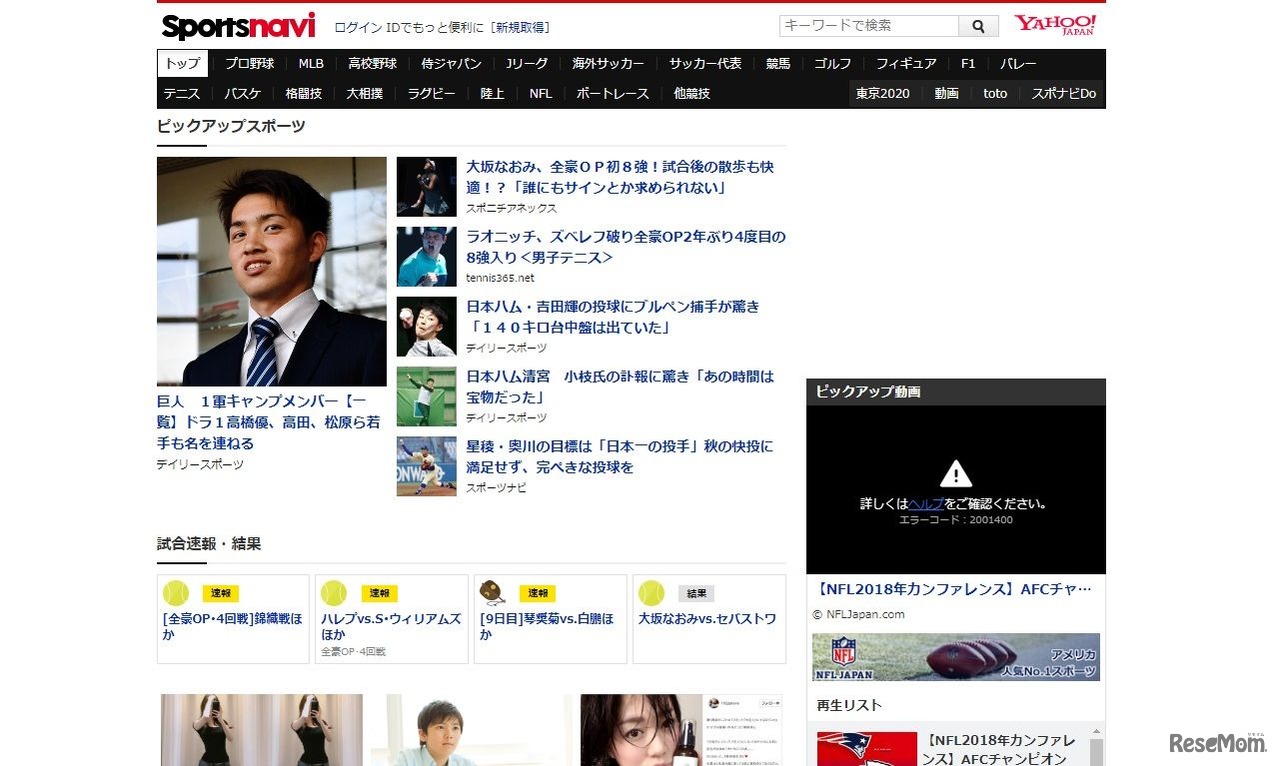Click the NFL Japan banner
This screenshot has width=1280, height=766.
(956, 657)
